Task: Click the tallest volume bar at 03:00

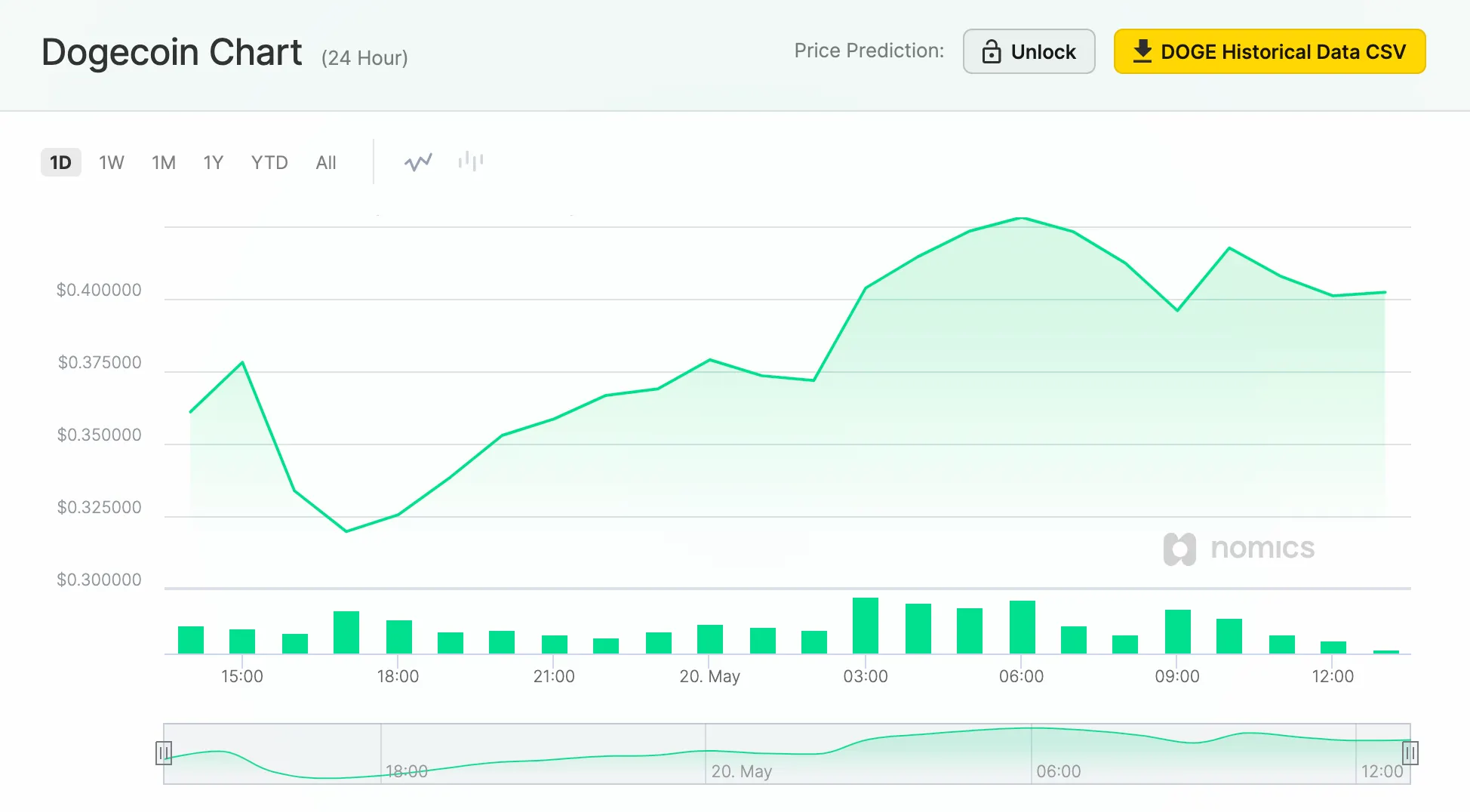Action: coord(866,625)
